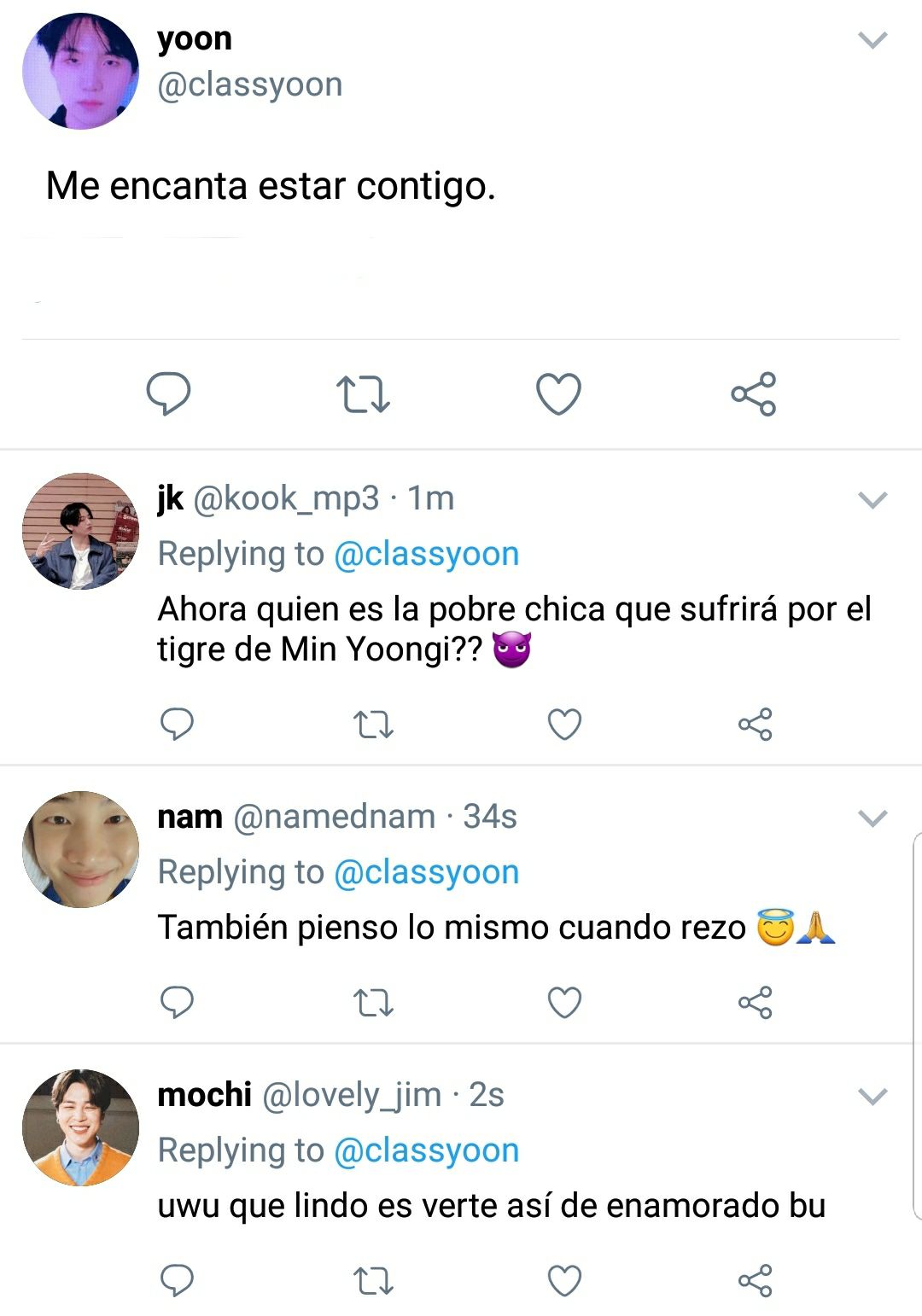Reply to jk's comment
Viewport: 922px width, 1316px height.
[178, 724]
